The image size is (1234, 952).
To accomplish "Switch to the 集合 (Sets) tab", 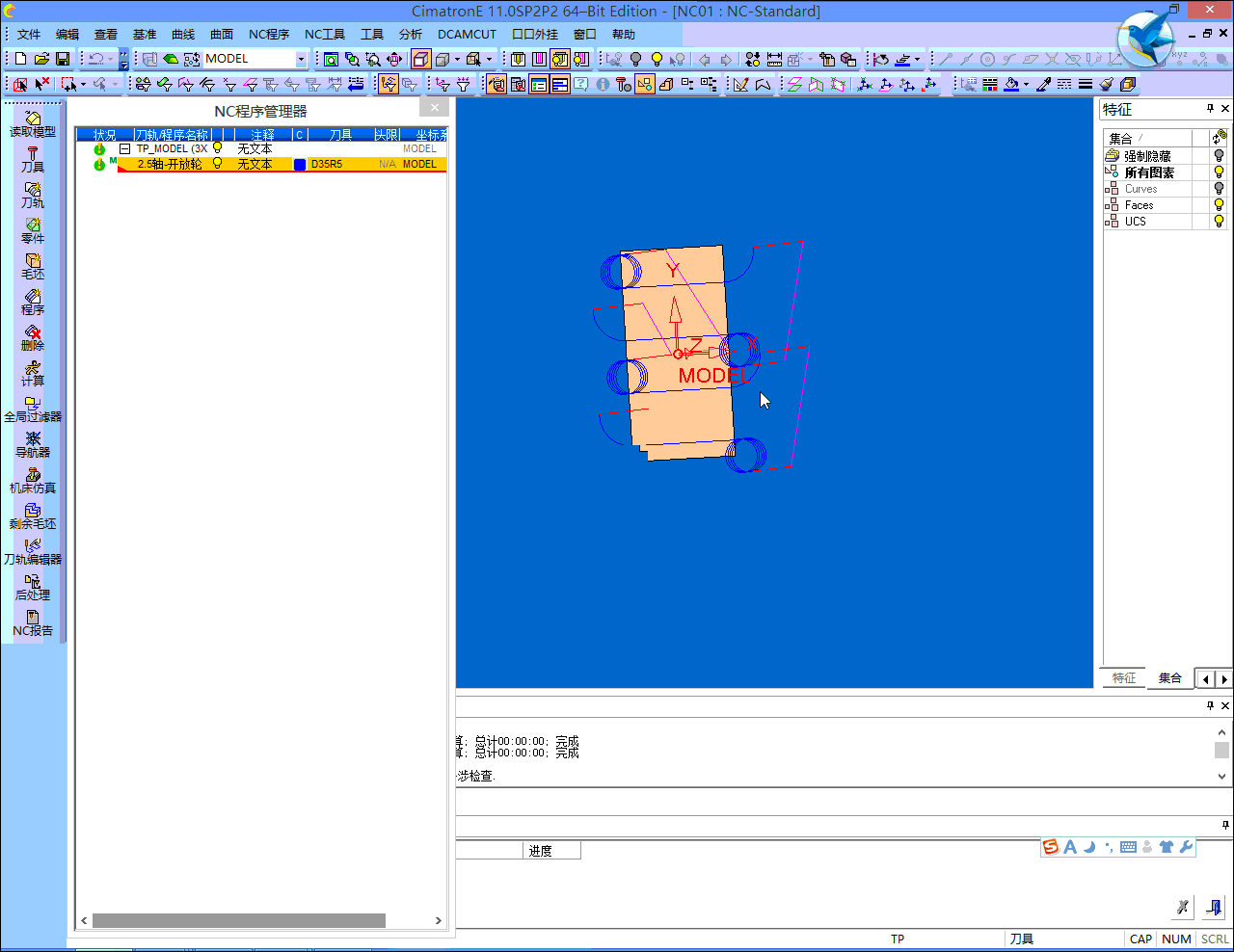I will 1170,678.
